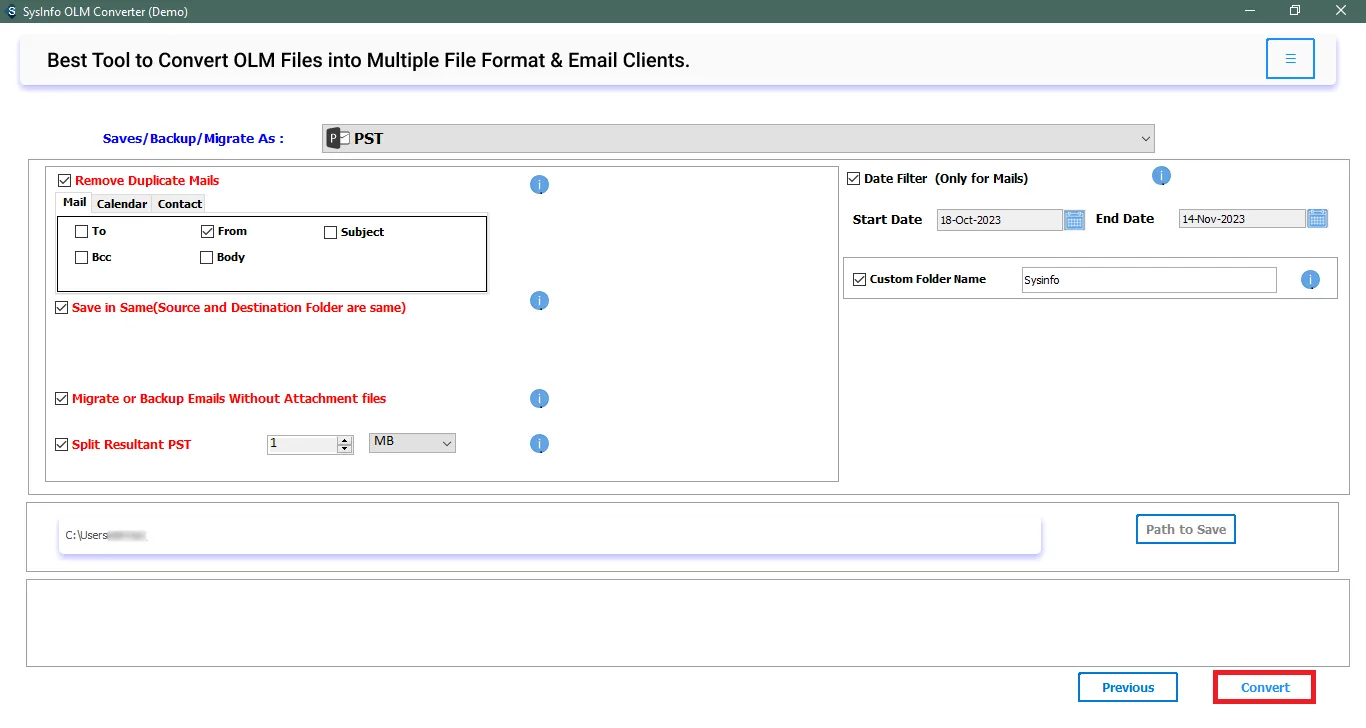The width and height of the screenshot is (1366, 728).
Task: Click info icon for emails without attachments
Action: 539,399
